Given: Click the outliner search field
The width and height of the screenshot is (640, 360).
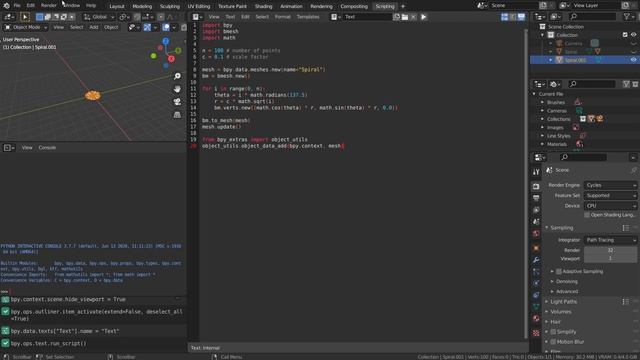Looking at the screenshot, I should pos(593,16).
